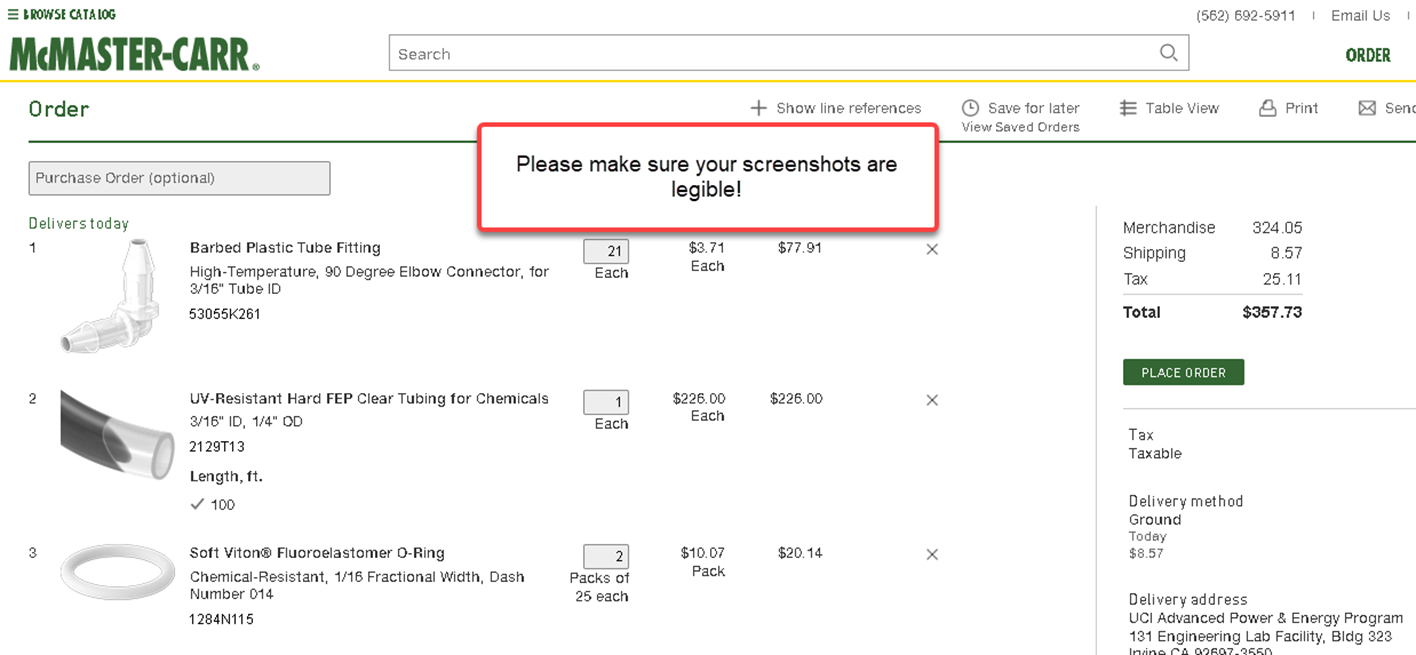Screen dimensions: 1416x655
Task: Click the plus icon beside Show line references
Action: 758,108
